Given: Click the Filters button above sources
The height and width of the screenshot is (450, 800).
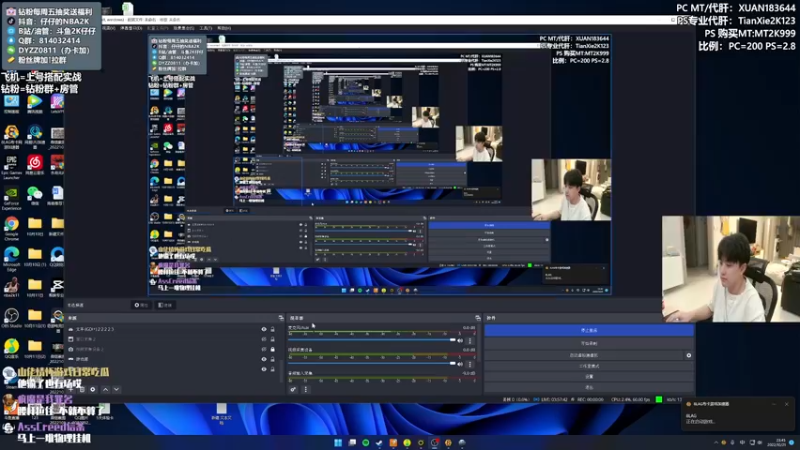Looking at the screenshot, I should 164,305.
